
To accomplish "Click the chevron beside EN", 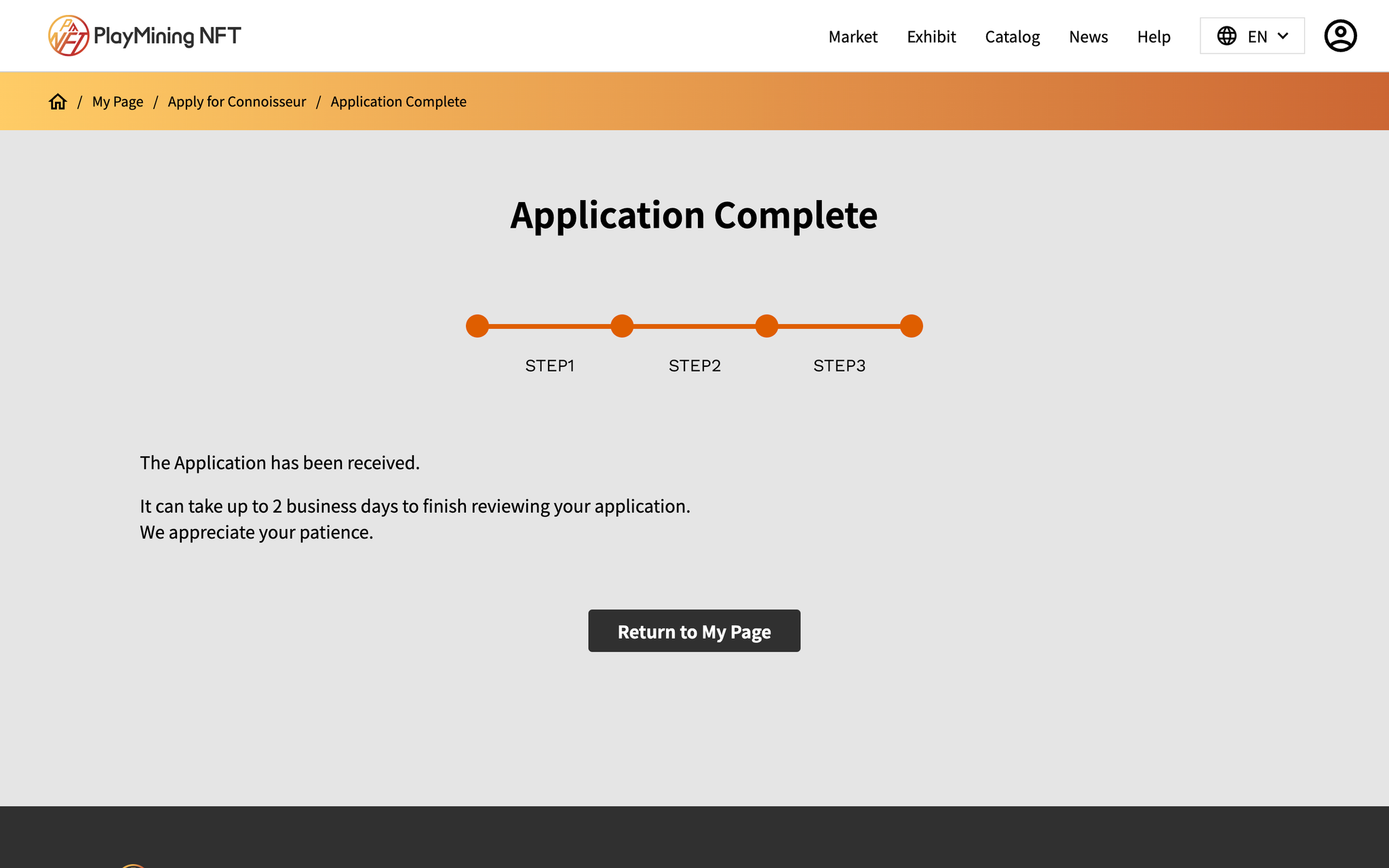I will click(1283, 36).
